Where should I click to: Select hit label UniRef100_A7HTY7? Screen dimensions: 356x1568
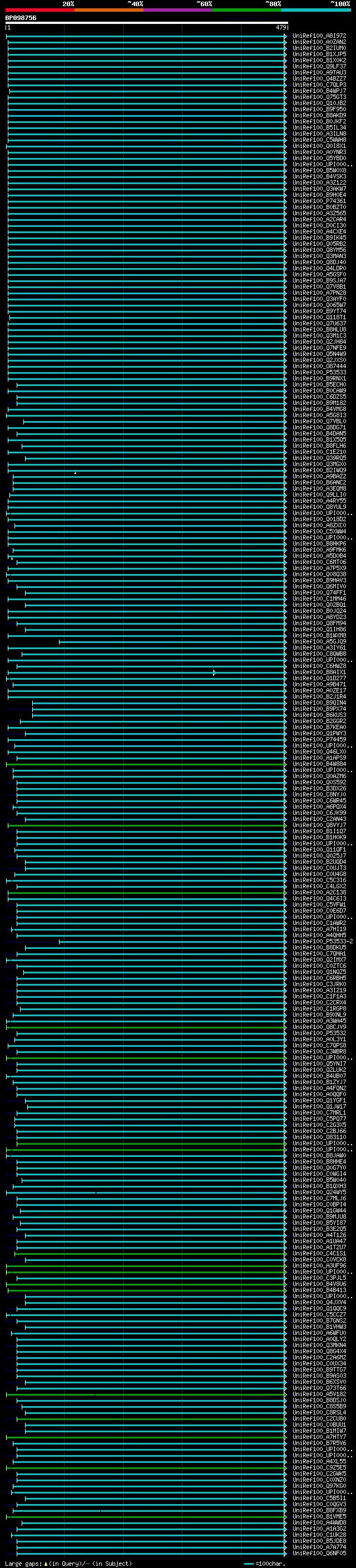[x=319, y=1437]
